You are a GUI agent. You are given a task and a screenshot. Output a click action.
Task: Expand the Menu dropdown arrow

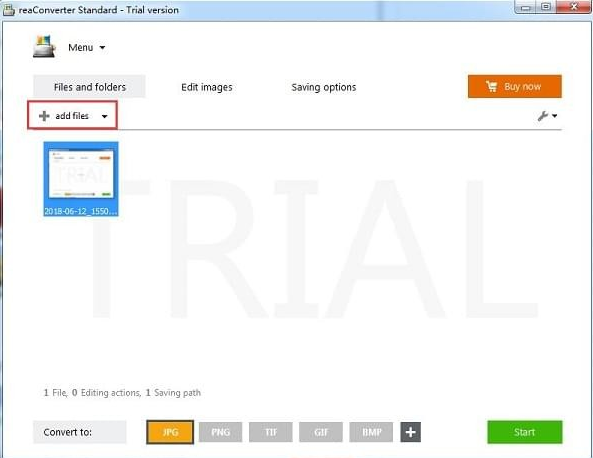pos(102,48)
